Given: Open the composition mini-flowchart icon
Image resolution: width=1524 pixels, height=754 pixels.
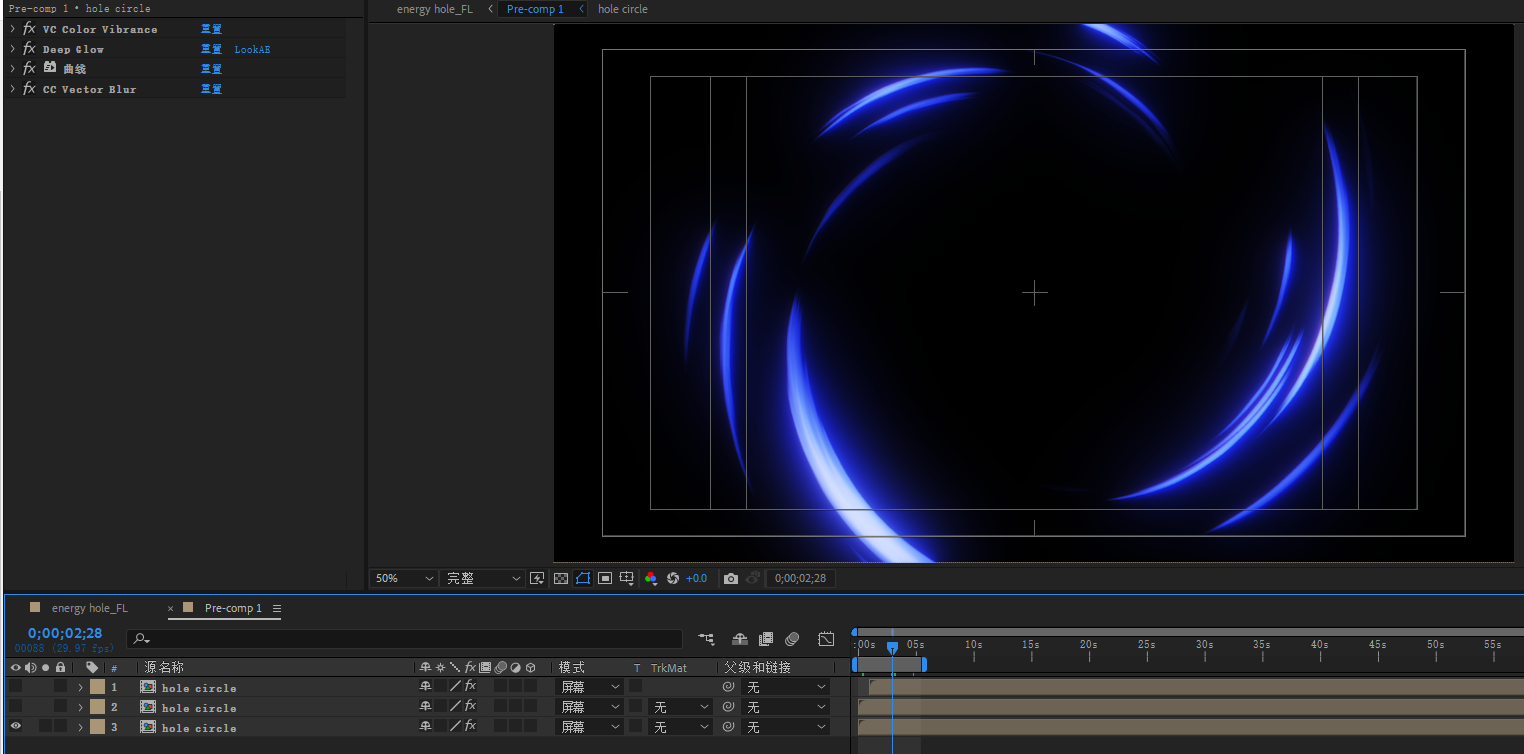Looking at the screenshot, I should click(x=707, y=638).
